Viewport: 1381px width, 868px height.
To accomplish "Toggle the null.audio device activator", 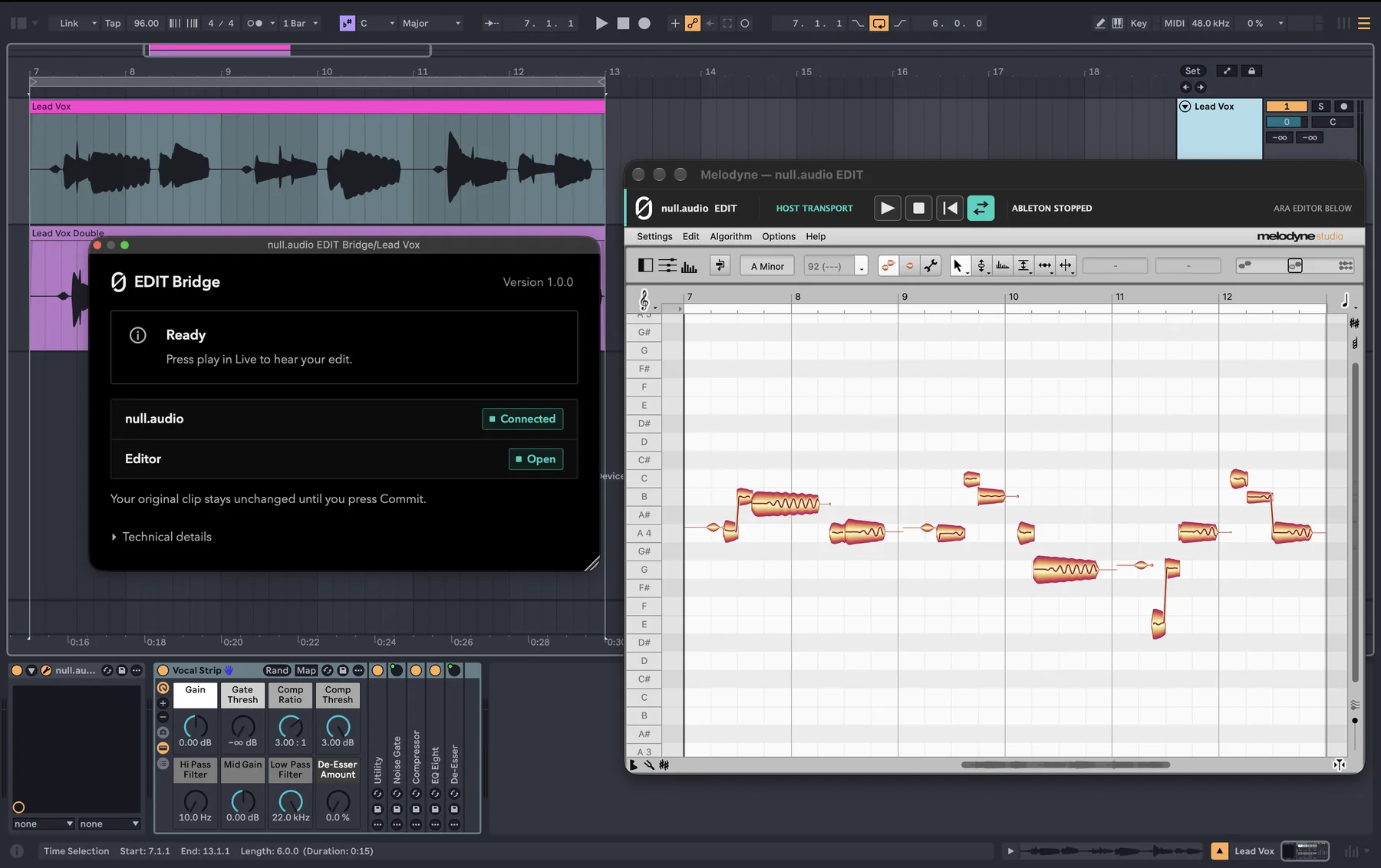I will [x=17, y=670].
